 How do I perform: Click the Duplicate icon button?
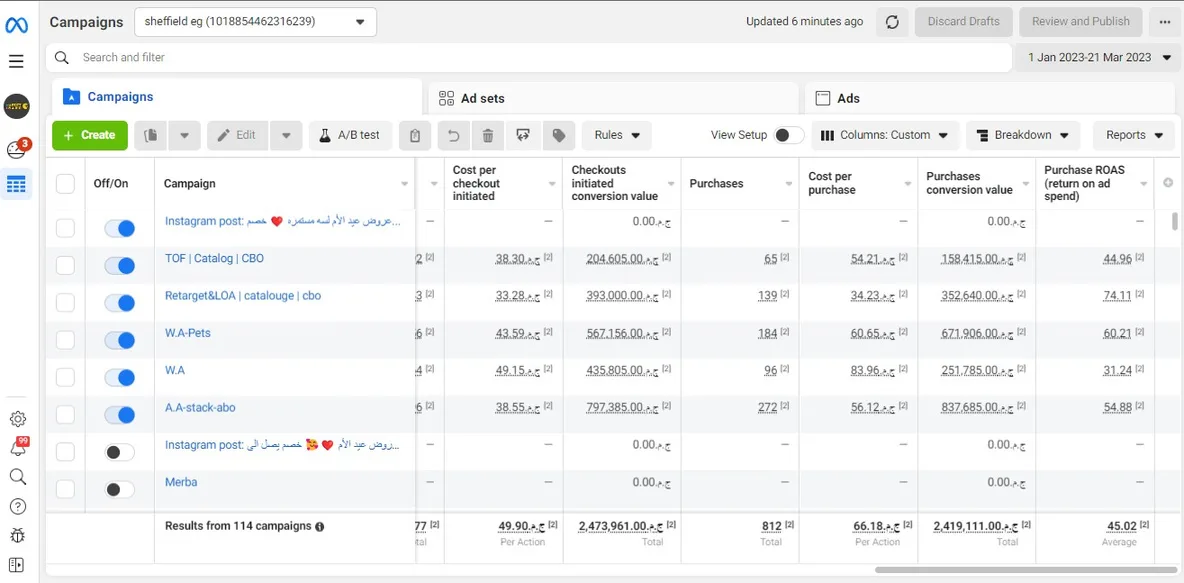pos(151,135)
